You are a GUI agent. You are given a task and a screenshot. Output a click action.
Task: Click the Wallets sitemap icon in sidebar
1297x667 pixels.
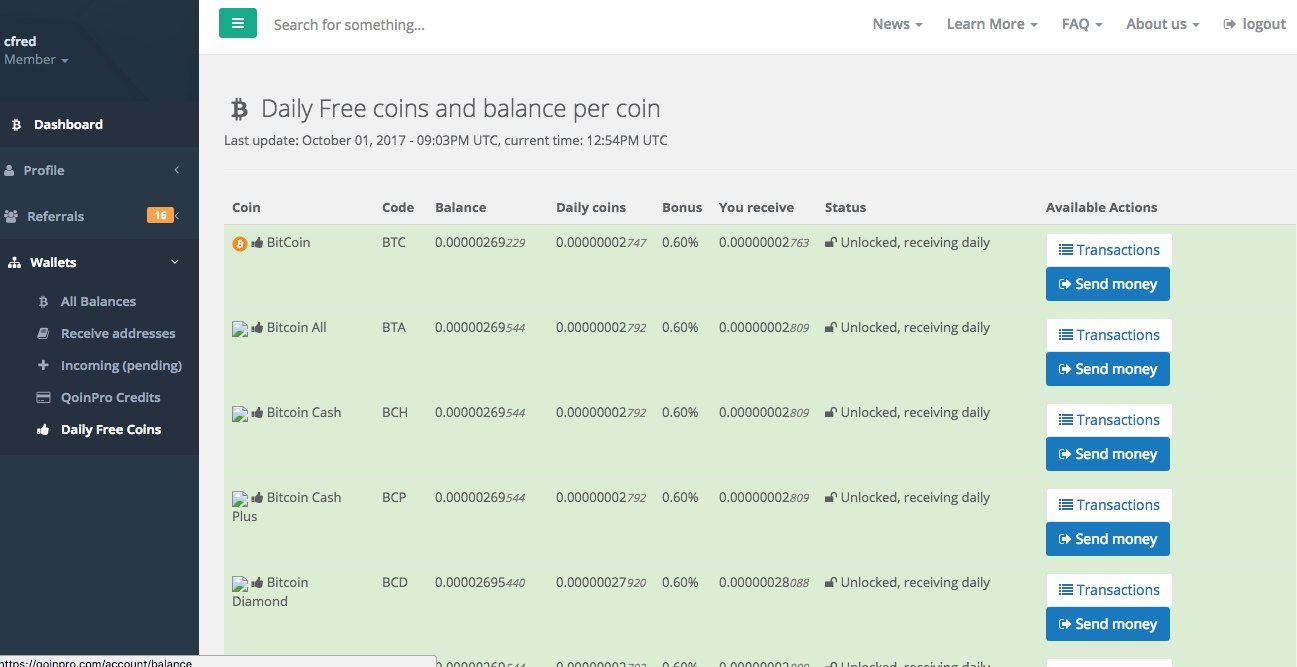click(x=14, y=263)
